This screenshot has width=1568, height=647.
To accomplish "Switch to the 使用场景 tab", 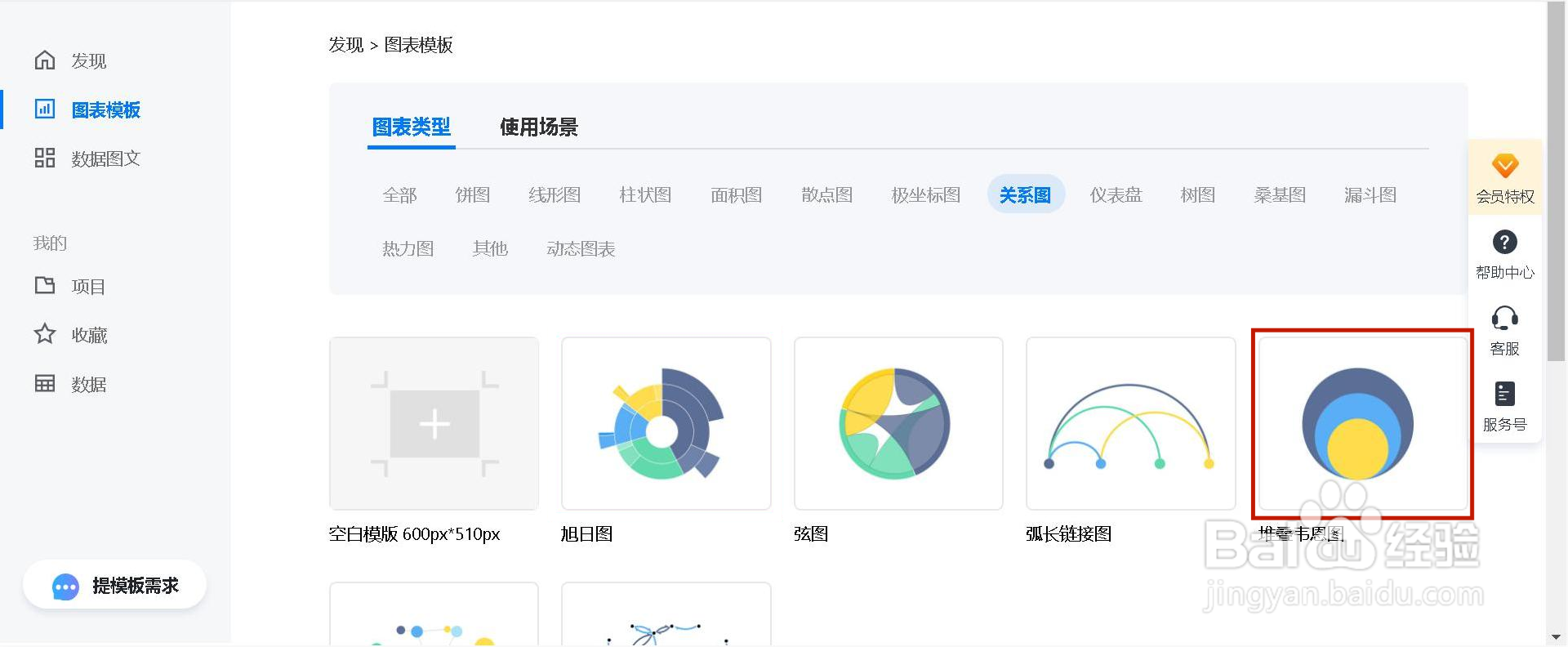I will [x=539, y=127].
